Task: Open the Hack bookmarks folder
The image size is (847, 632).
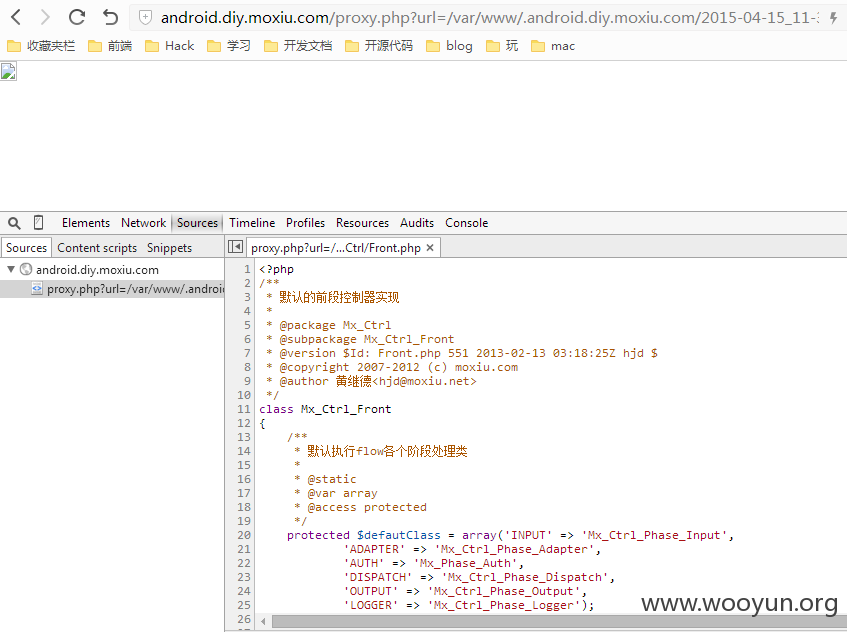Action: pos(170,46)
